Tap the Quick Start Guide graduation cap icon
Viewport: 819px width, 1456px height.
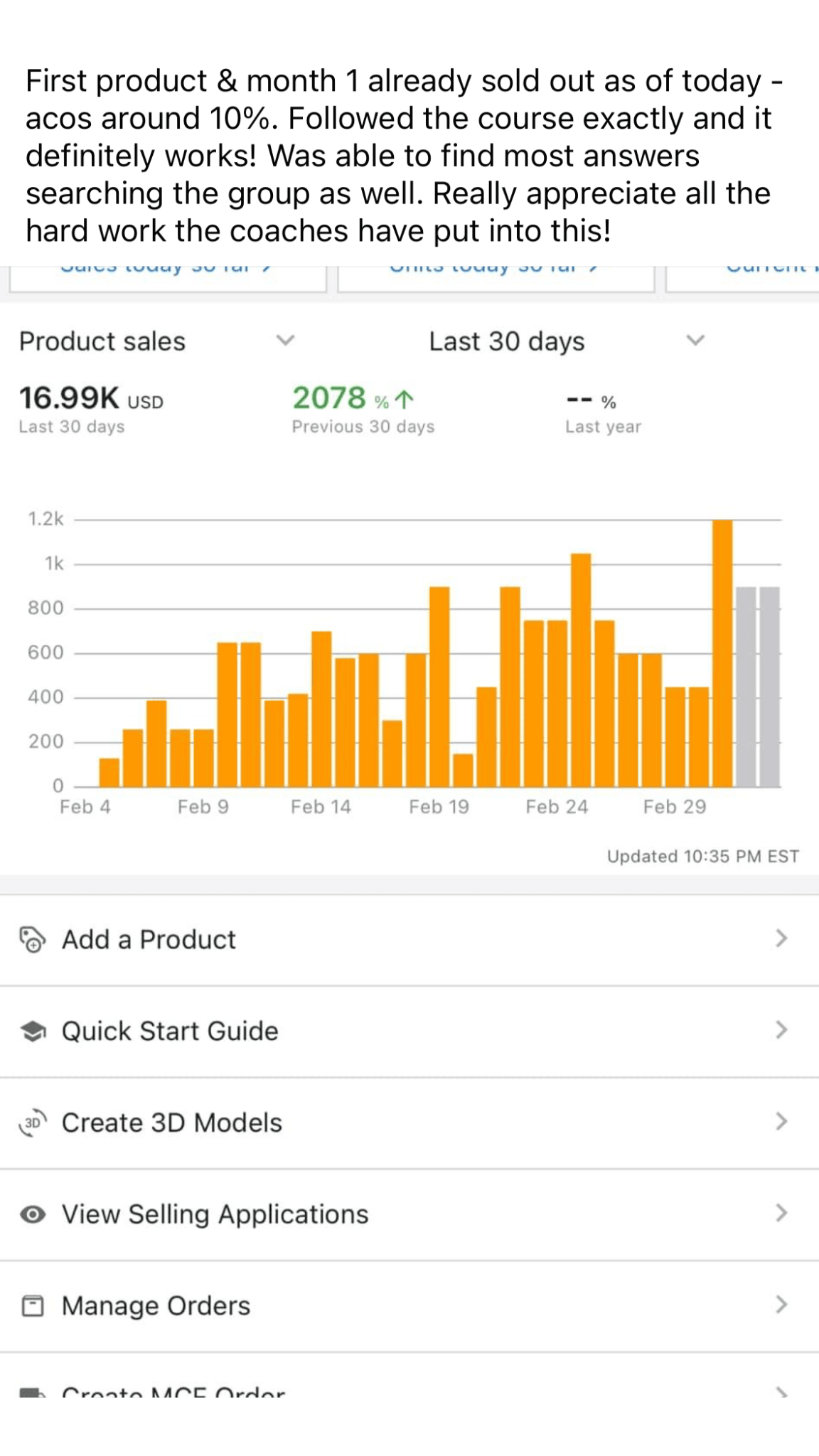click(33, 1031)
